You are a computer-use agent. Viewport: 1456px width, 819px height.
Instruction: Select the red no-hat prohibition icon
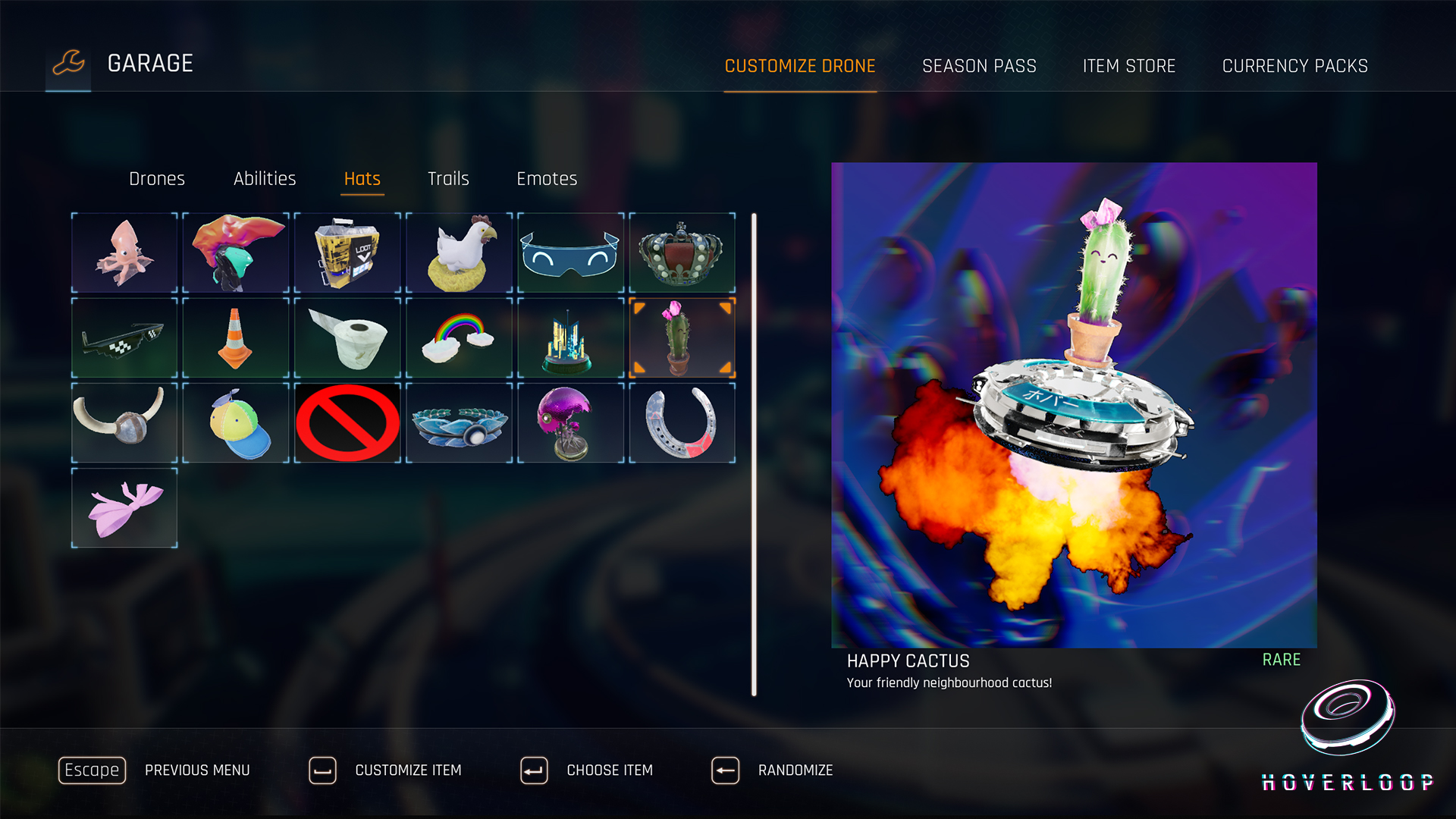(x=347, y=422)
